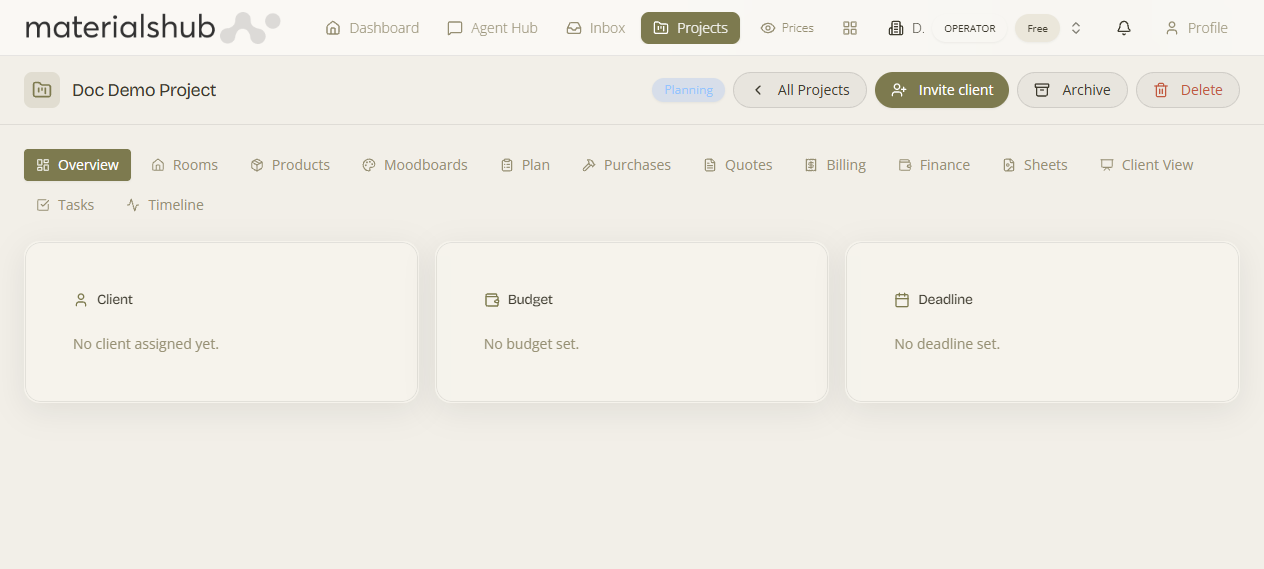Click the Client card heading
1264x569 pixels.
(115, 300)
